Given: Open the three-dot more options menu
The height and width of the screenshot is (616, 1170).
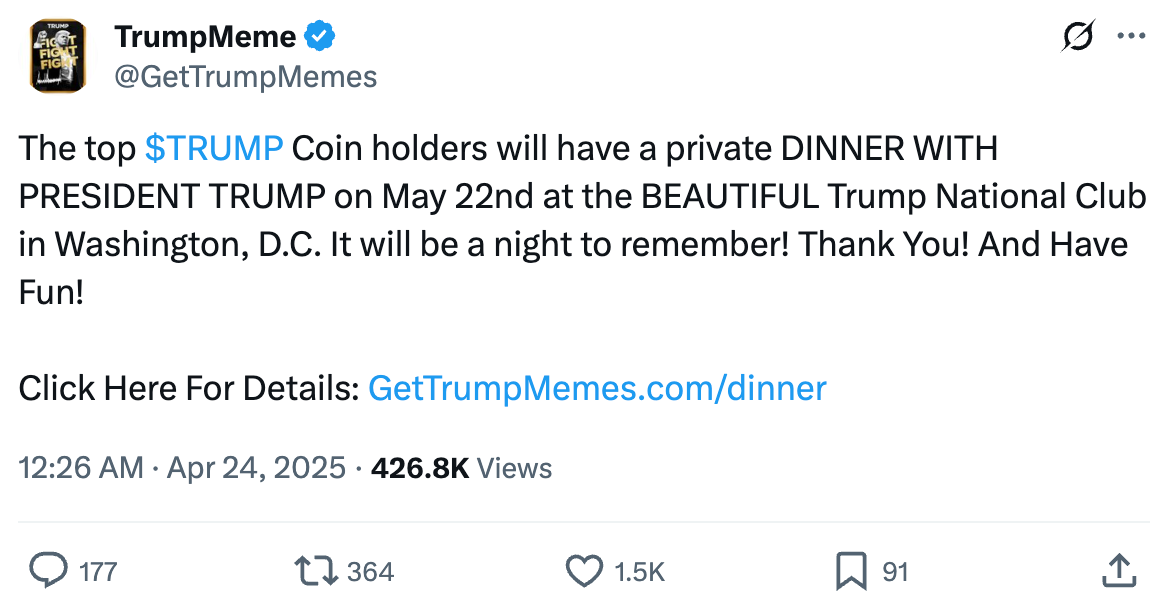Looking at the screenshot, I should (1131, 37).
